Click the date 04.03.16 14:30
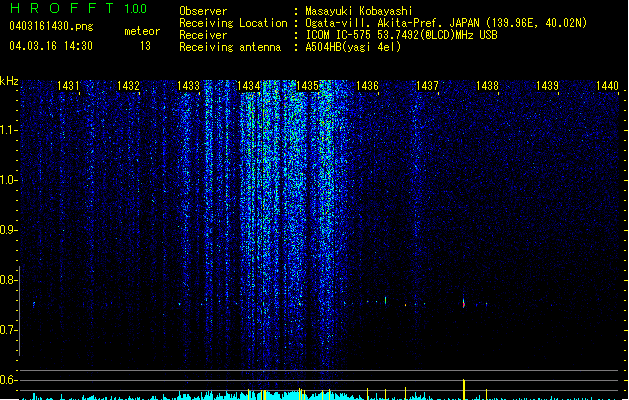This screenshot has height=400, width=629. point(51,46)
